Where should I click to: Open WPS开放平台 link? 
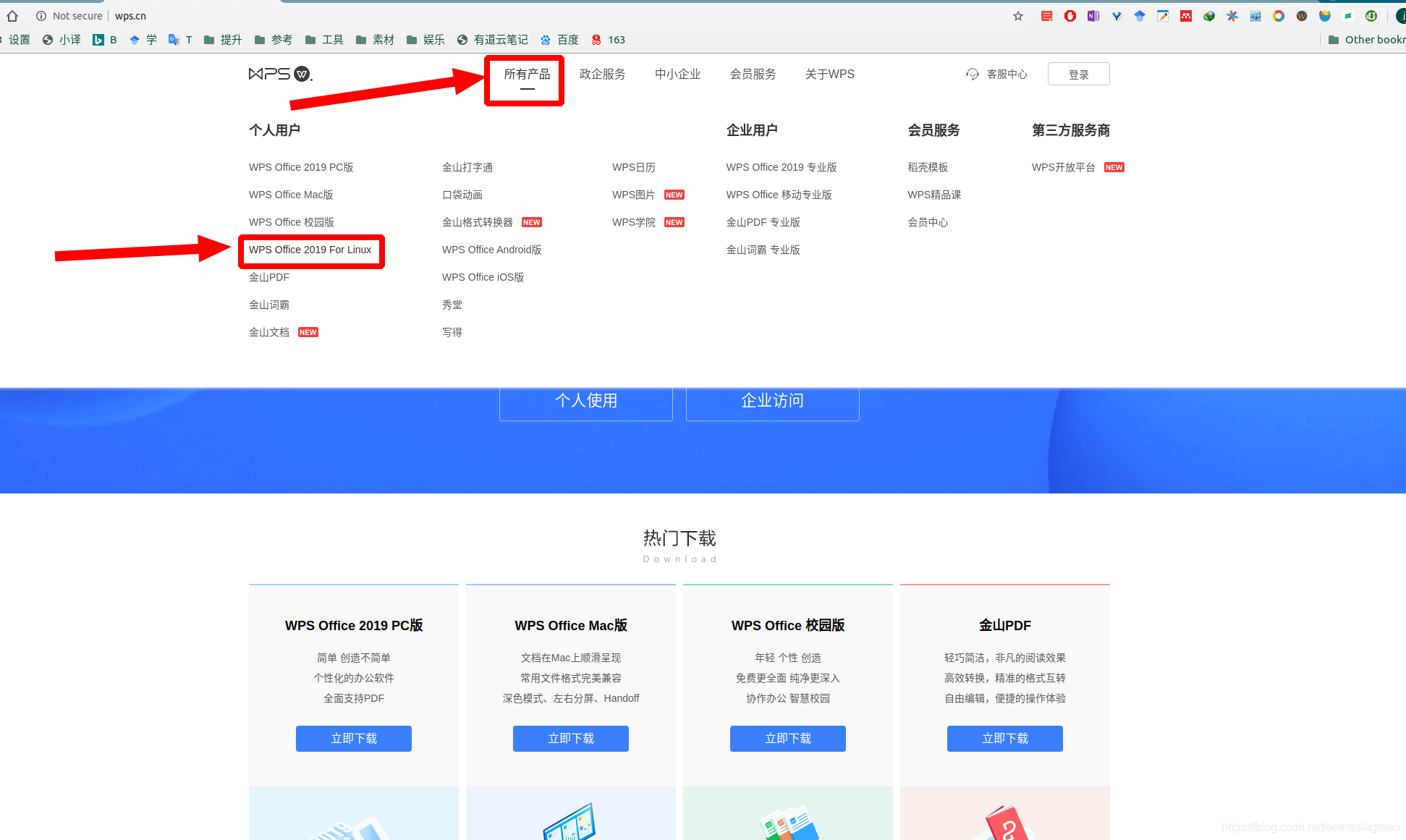(1064, 167)
